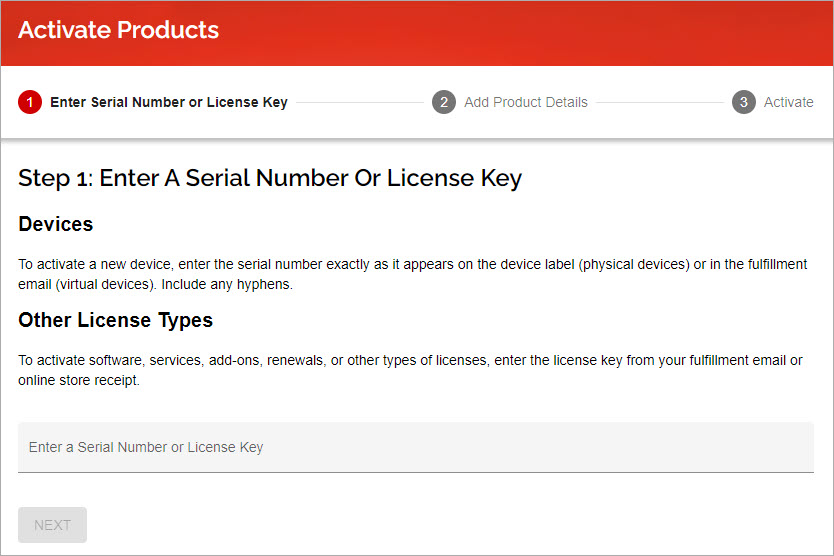Screen dimensions: 834x556
Task: Click the "Other License Types" heading
Action: (115, 320)
